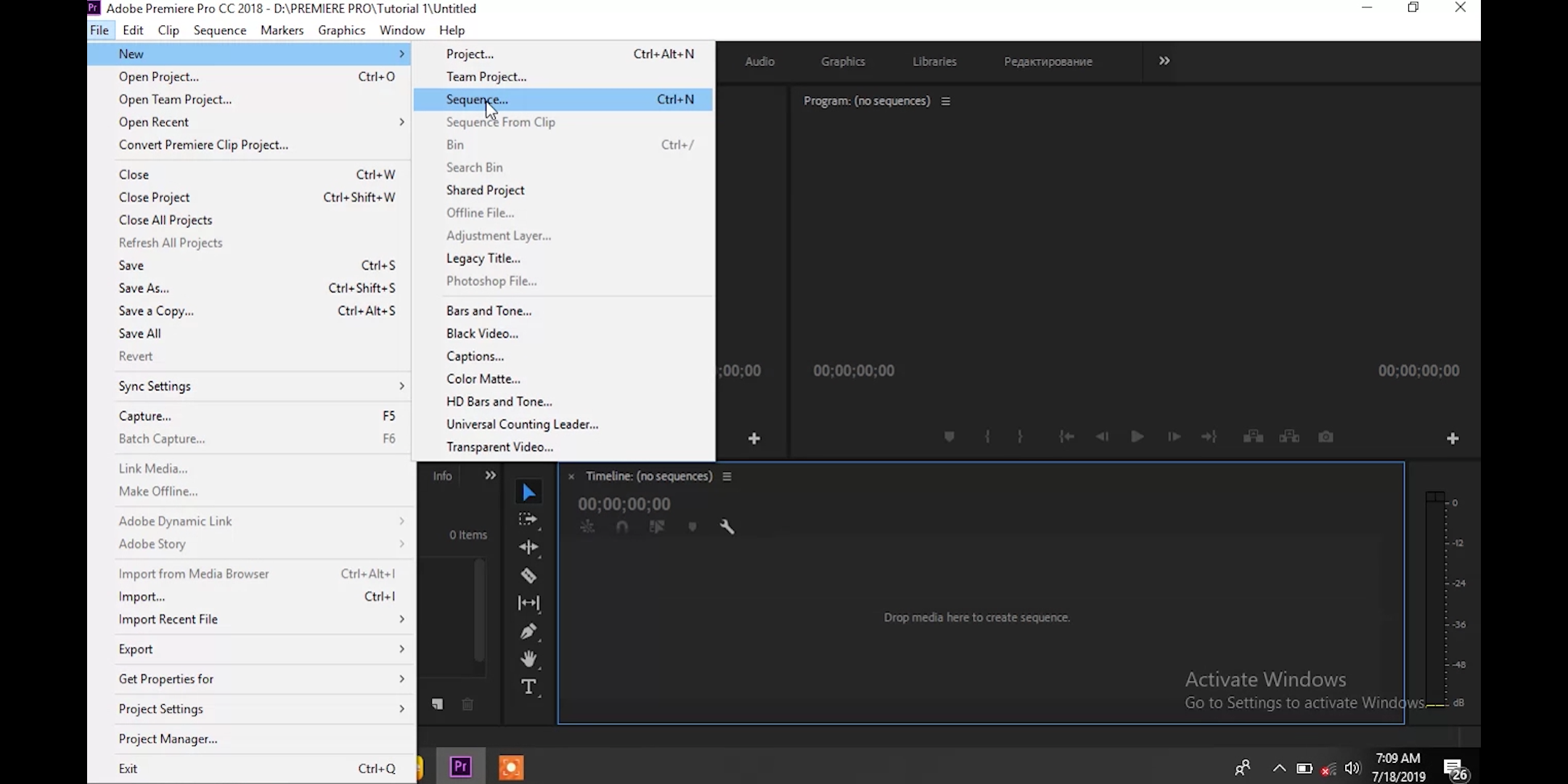Select the Hand tool
Image resolution: width=1568 pixels, height=784 pixels.
(528, 659)
